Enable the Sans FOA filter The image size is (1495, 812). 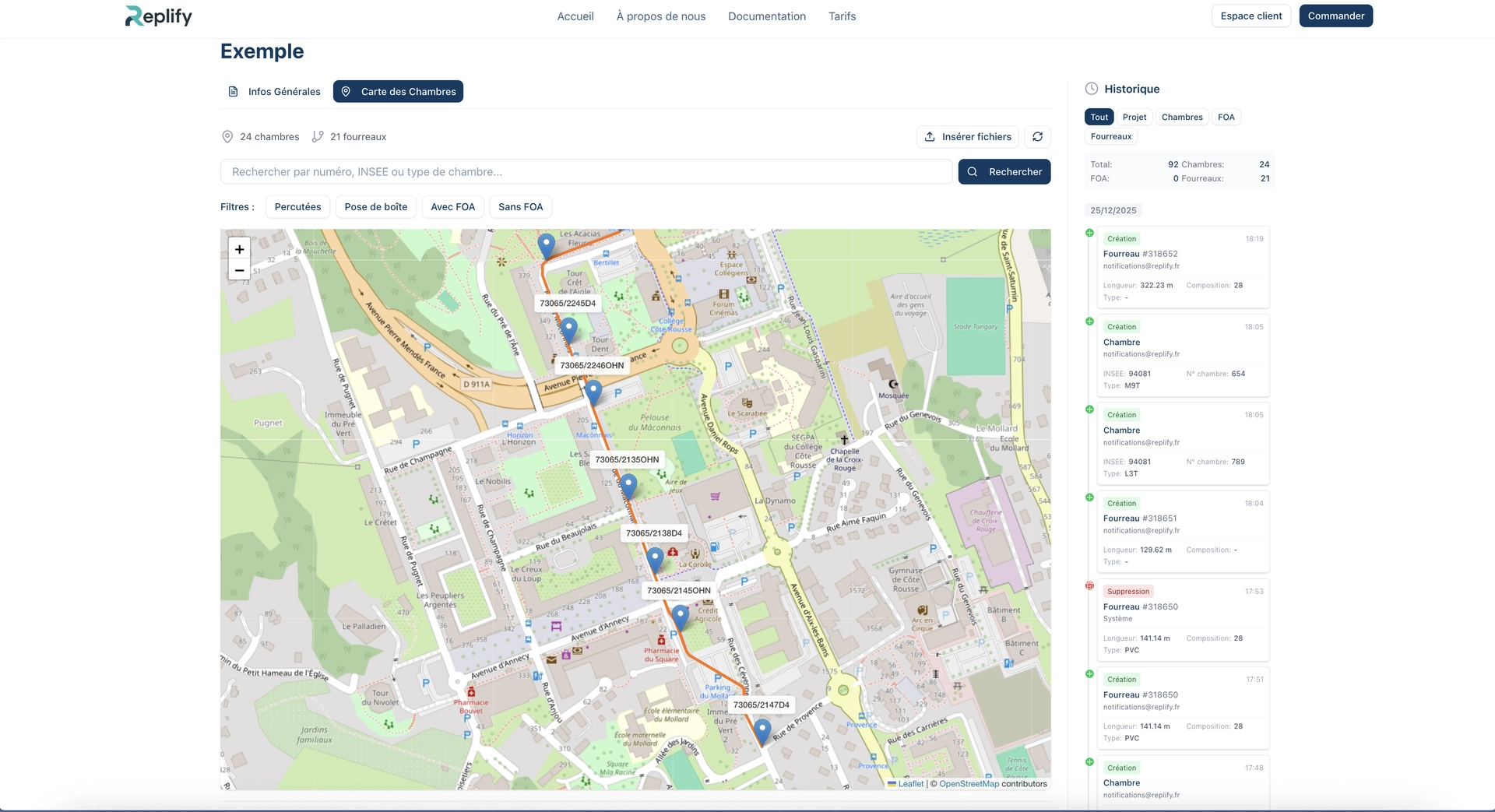[x=520, y=207]
